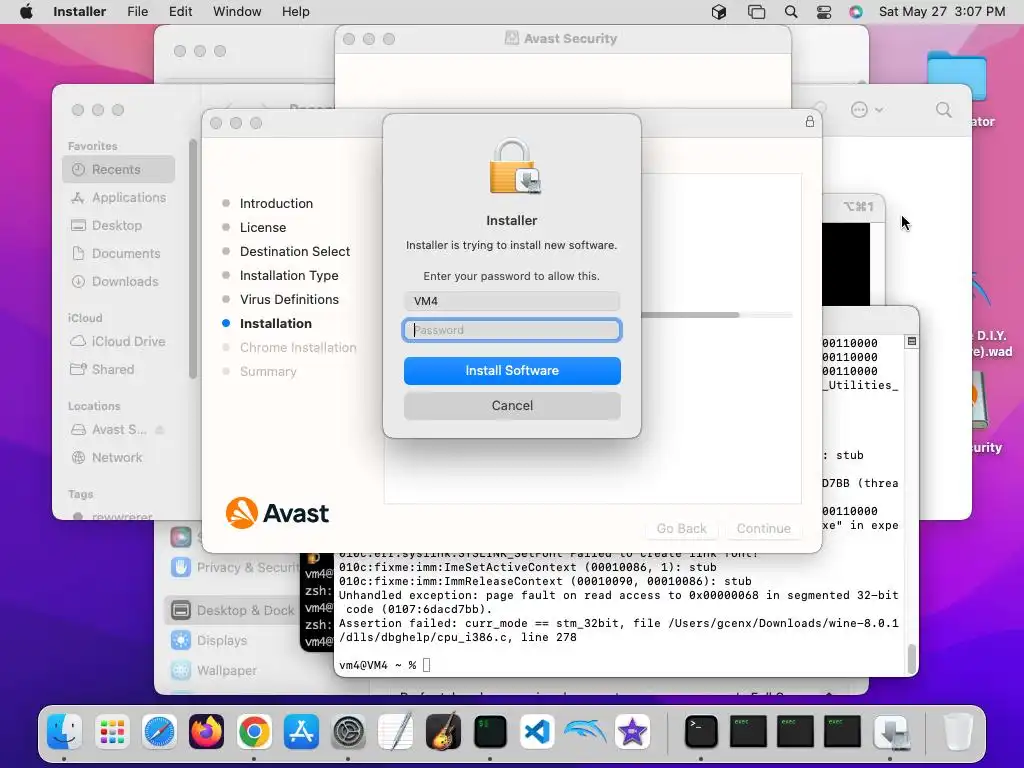Open Trash from the Dock

coord(957,731)
